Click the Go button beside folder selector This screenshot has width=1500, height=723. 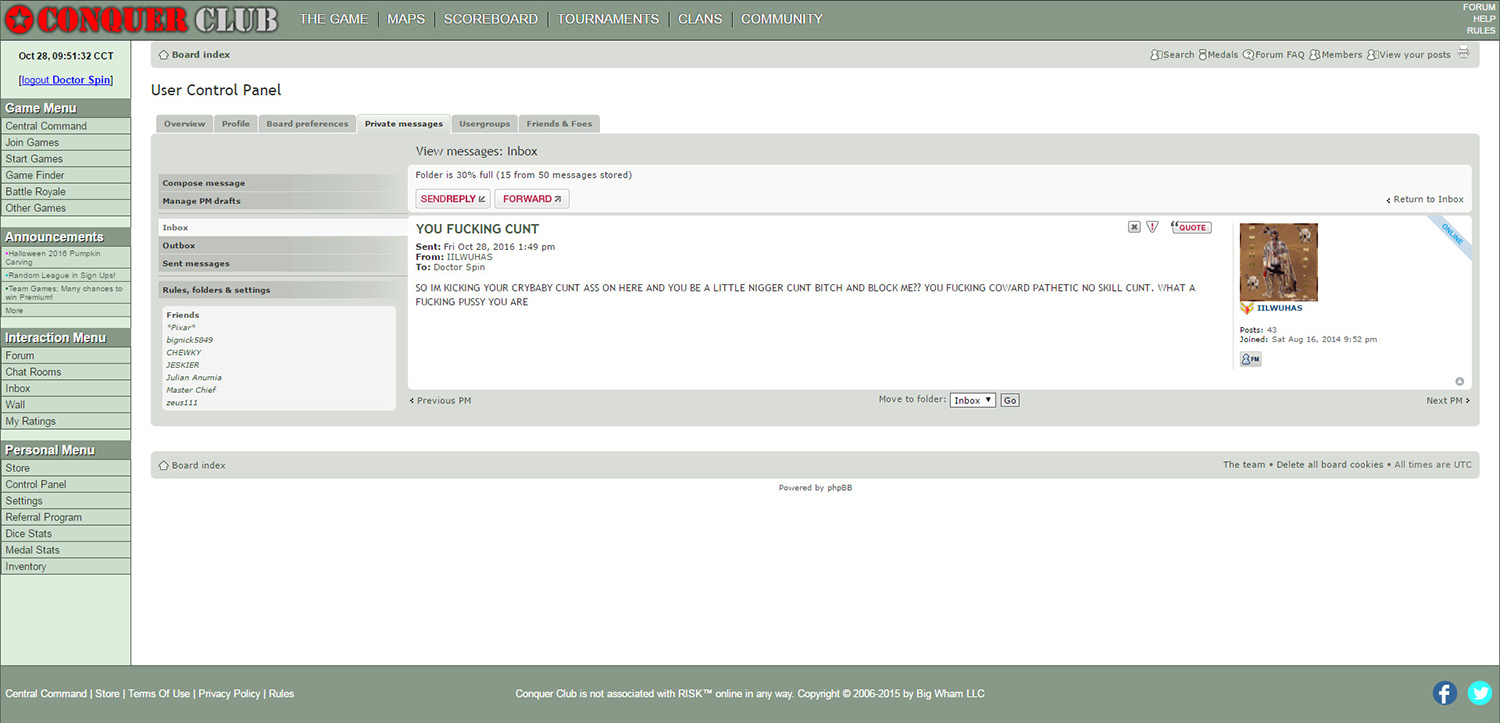click(1010, 400)
